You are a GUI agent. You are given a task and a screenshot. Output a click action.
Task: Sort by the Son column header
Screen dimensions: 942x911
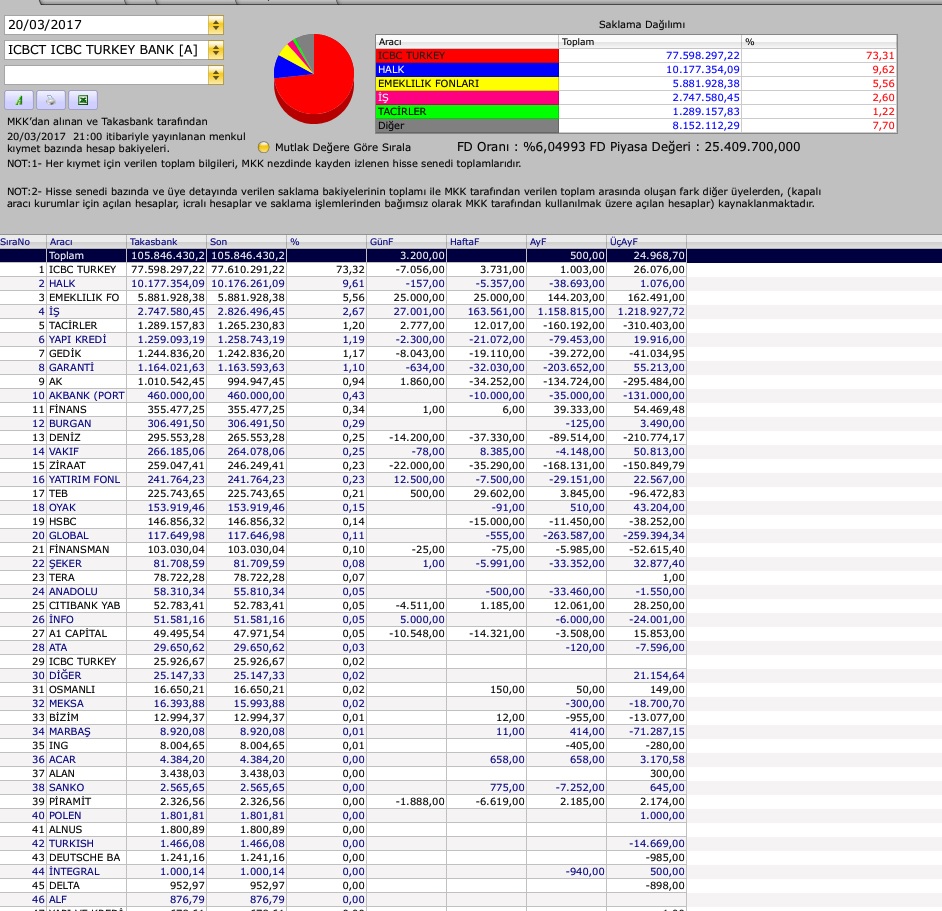[x=246, y=242]
